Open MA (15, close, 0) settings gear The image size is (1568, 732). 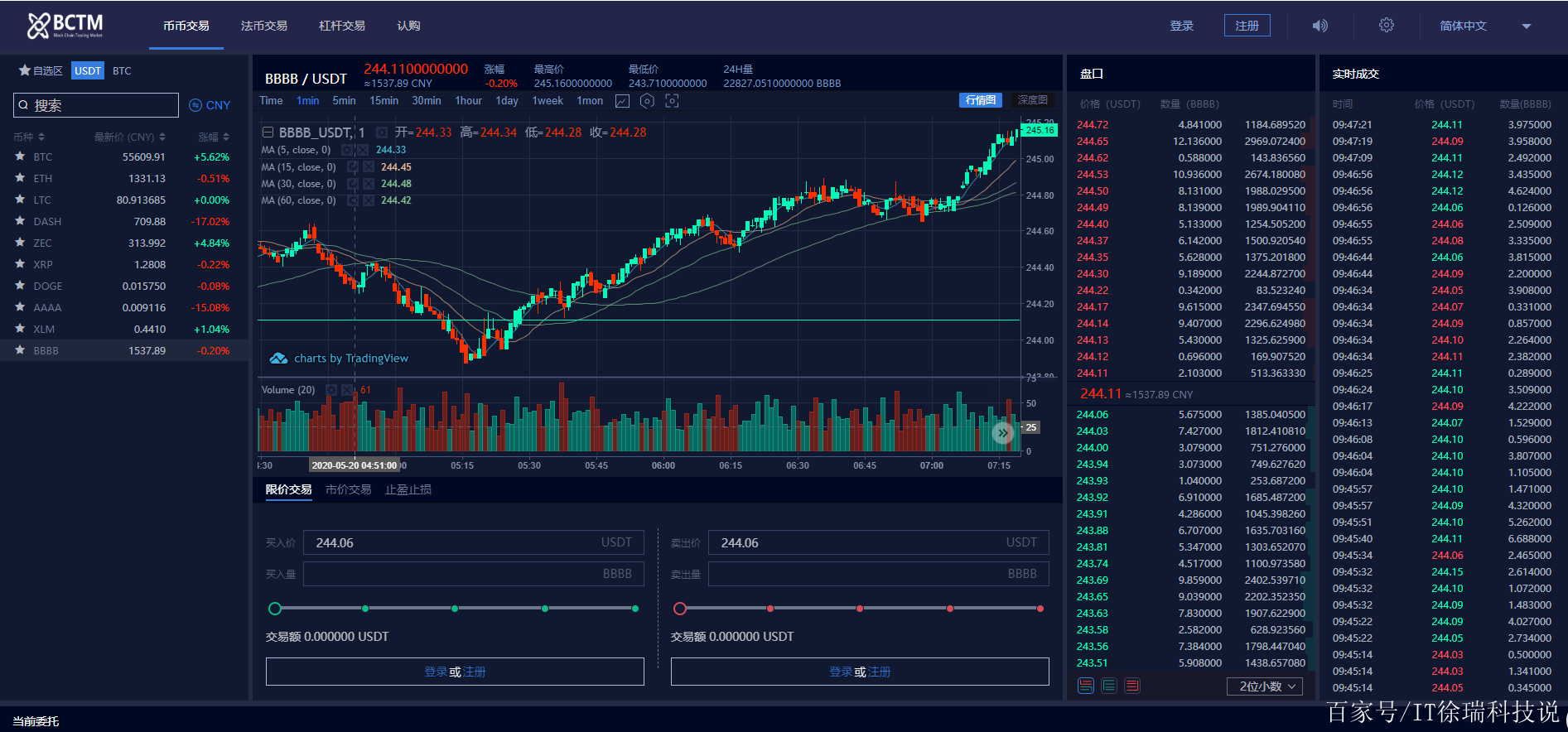[353, 167]
